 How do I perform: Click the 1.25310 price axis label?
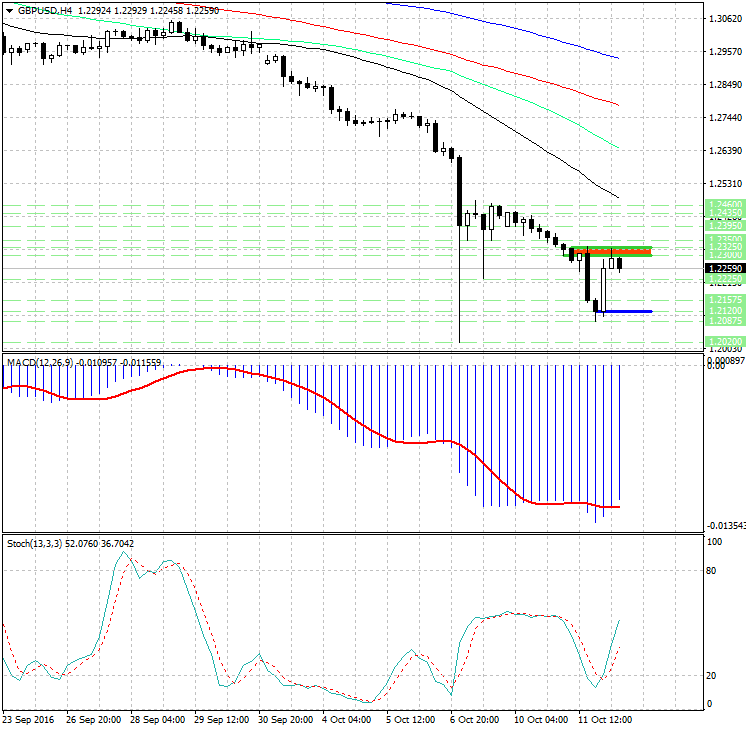(x=726, y=184)
